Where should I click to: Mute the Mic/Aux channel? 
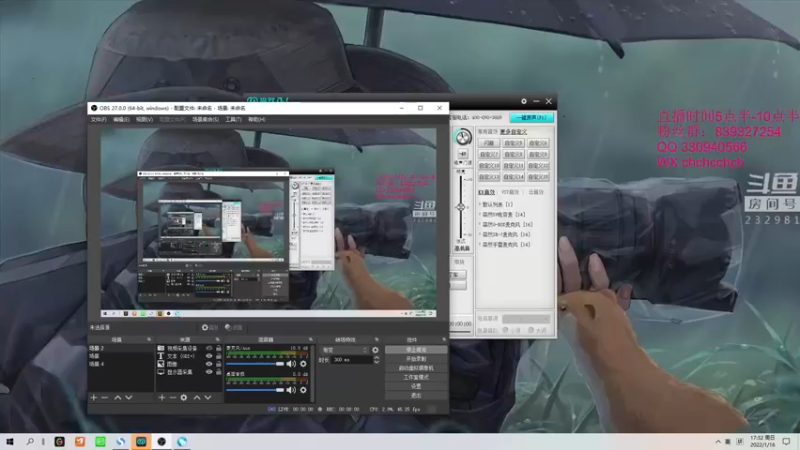tap(291, 364)
